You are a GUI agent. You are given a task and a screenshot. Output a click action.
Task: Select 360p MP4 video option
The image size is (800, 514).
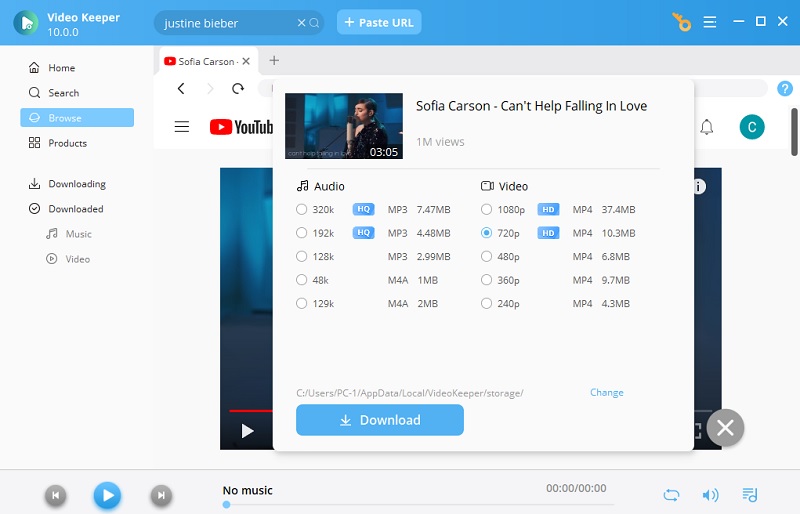point(486,280)
